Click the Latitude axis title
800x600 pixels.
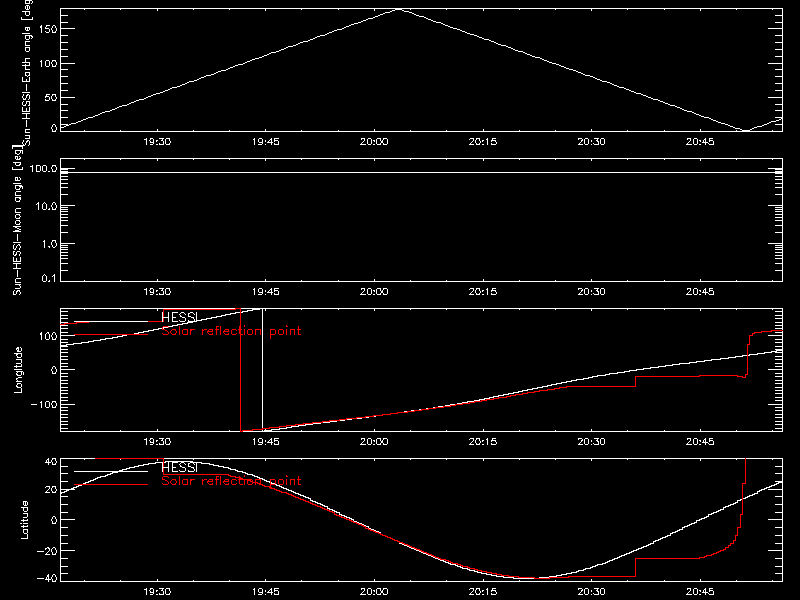[24, 520]
